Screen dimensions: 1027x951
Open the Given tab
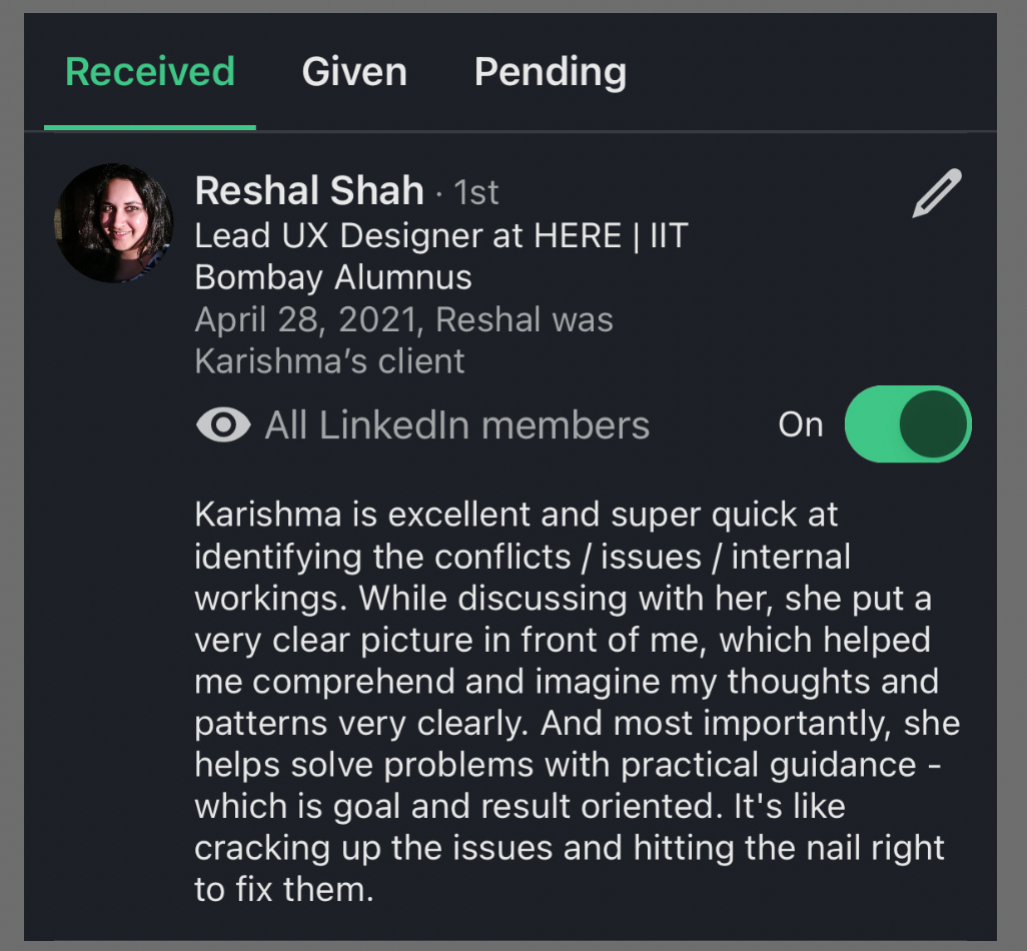[x=354, y=72]
